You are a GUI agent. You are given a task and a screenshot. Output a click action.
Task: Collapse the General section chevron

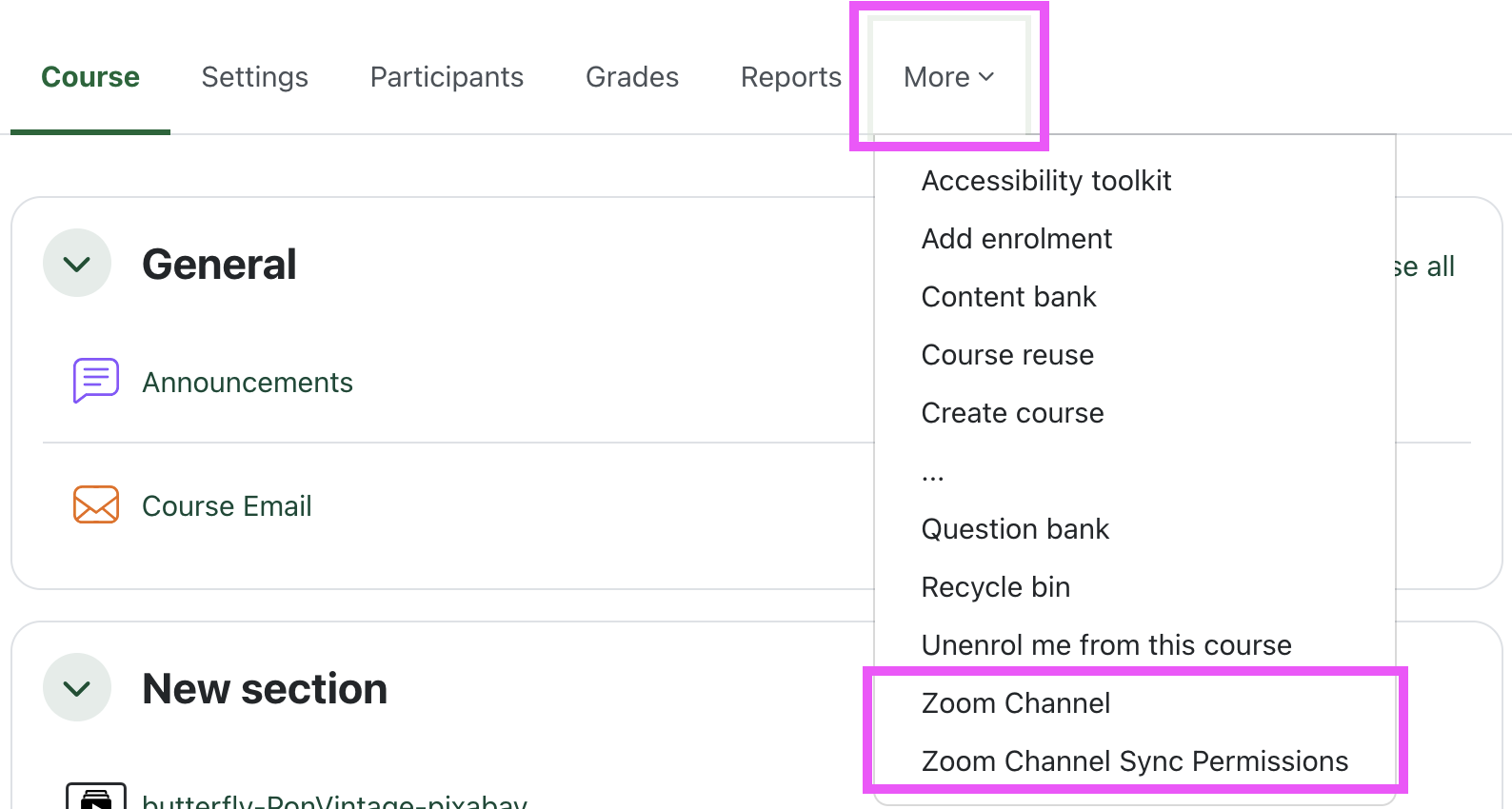click(x=77, y=264)
